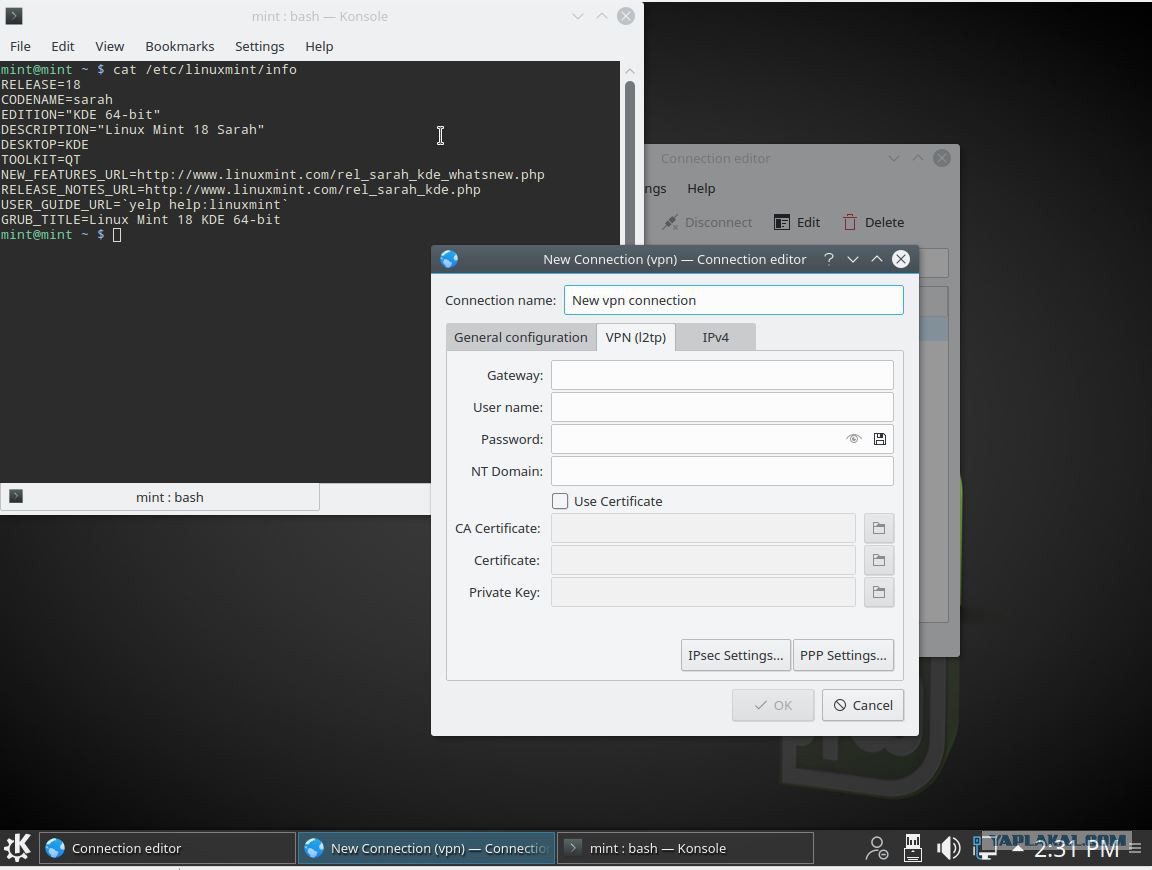Screen dimensions: 1152x870
Task: Open removable device notifier tray icon
Action: pos(912,848)
